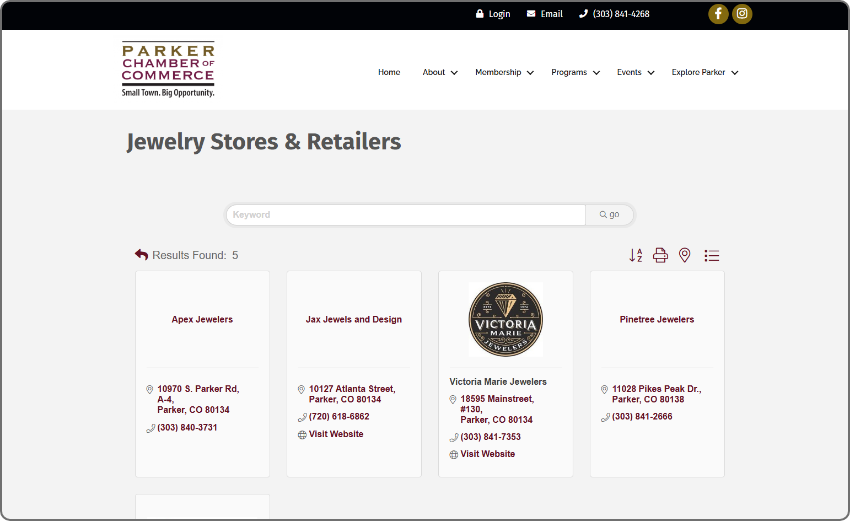Click the Parker Chamber of Commerce logo

[x=168, y=69]
